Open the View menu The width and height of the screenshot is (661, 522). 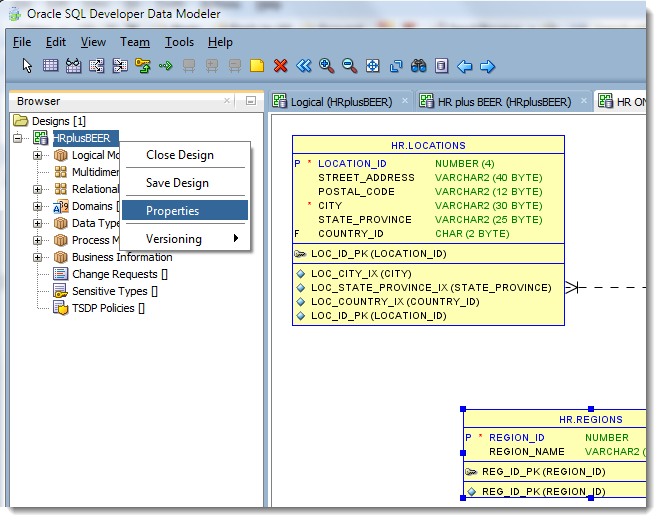pyautogui.click(x=93, y=42)
